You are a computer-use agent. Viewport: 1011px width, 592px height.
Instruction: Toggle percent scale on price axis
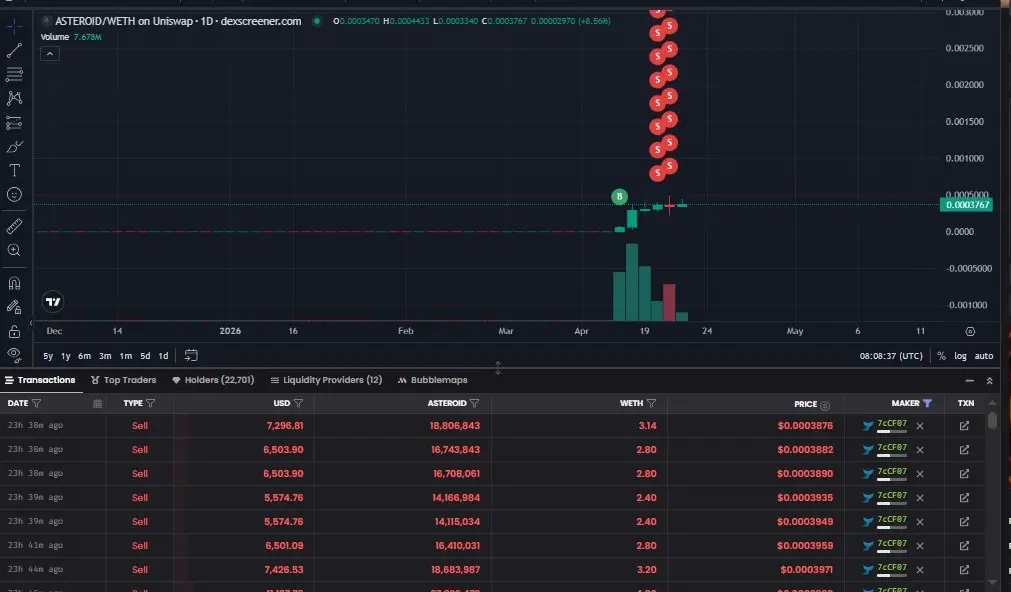941,356
